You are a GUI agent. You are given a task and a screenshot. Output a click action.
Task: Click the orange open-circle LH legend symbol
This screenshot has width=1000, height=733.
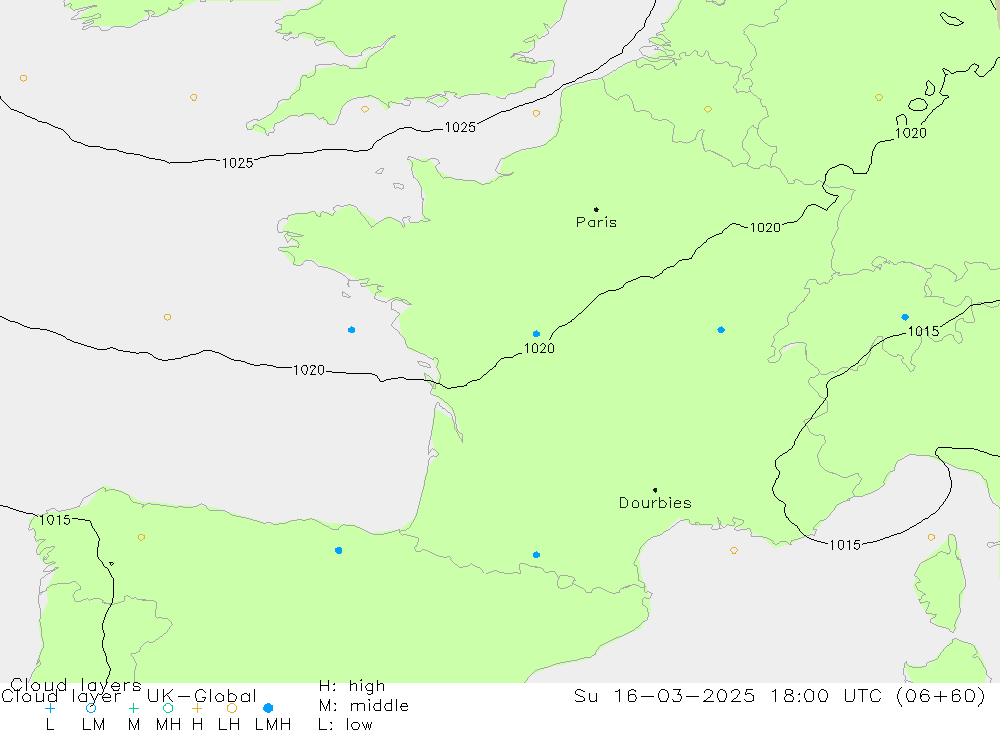[232, 708]
